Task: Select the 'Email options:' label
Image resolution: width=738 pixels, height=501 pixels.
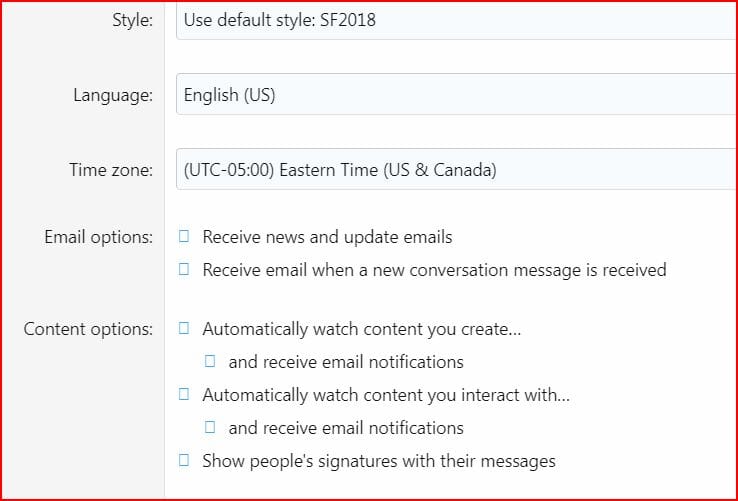Action: tap(99, 237)
